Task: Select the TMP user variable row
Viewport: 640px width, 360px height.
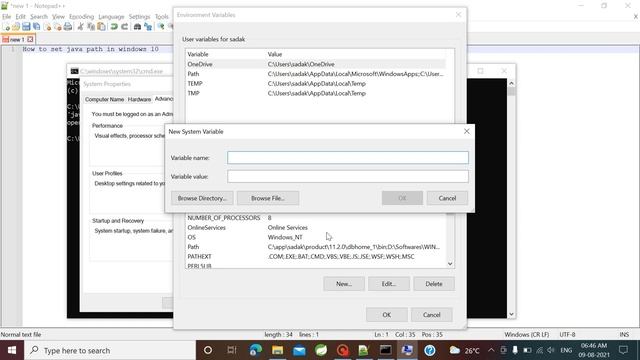Action: click(x=316, y=93)
